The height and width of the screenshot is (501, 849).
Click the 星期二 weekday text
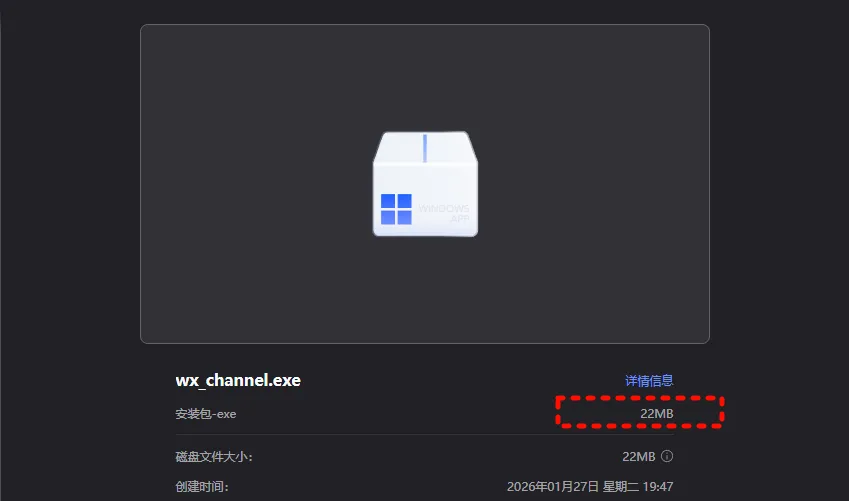point(621,486)
